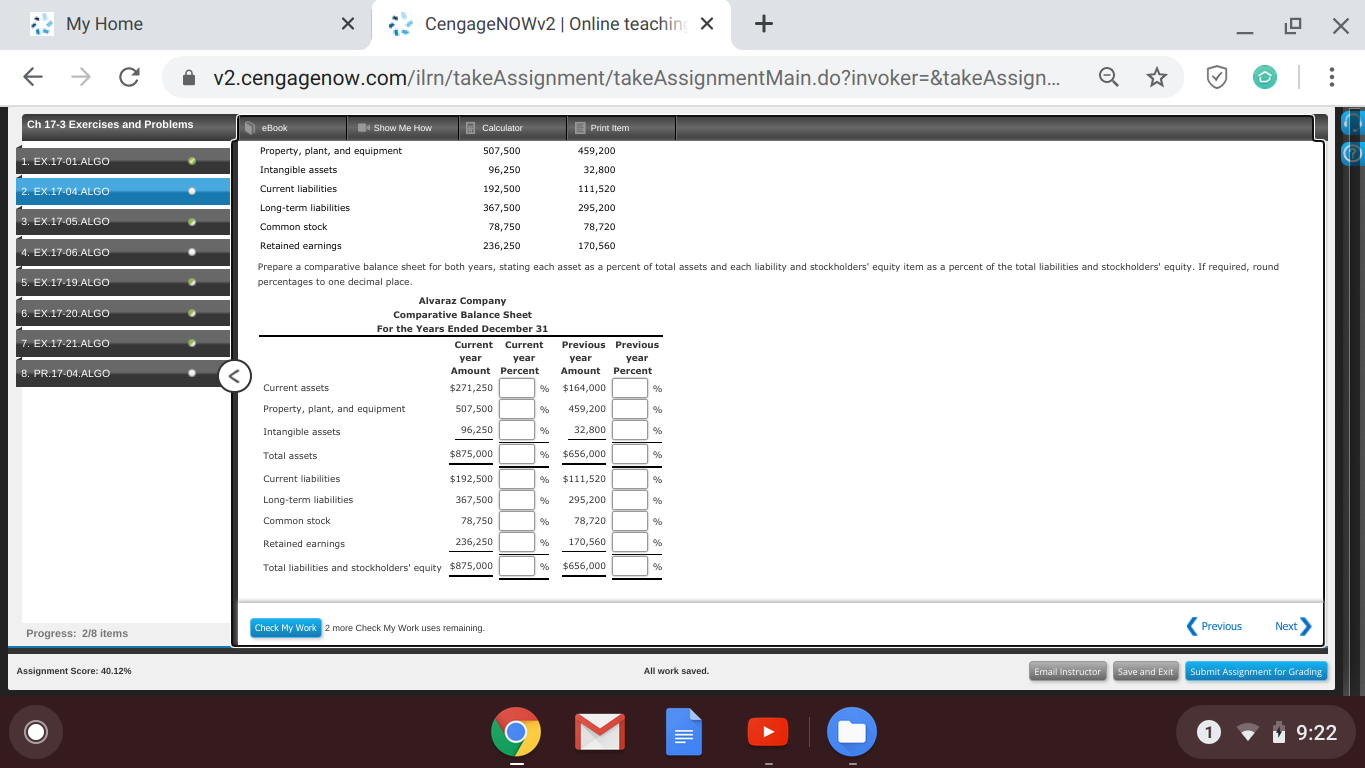Click the Ch 17-3 Exercises and Problems heading
The height and width of the screenshot is (768, 1365).
[110, 124]
